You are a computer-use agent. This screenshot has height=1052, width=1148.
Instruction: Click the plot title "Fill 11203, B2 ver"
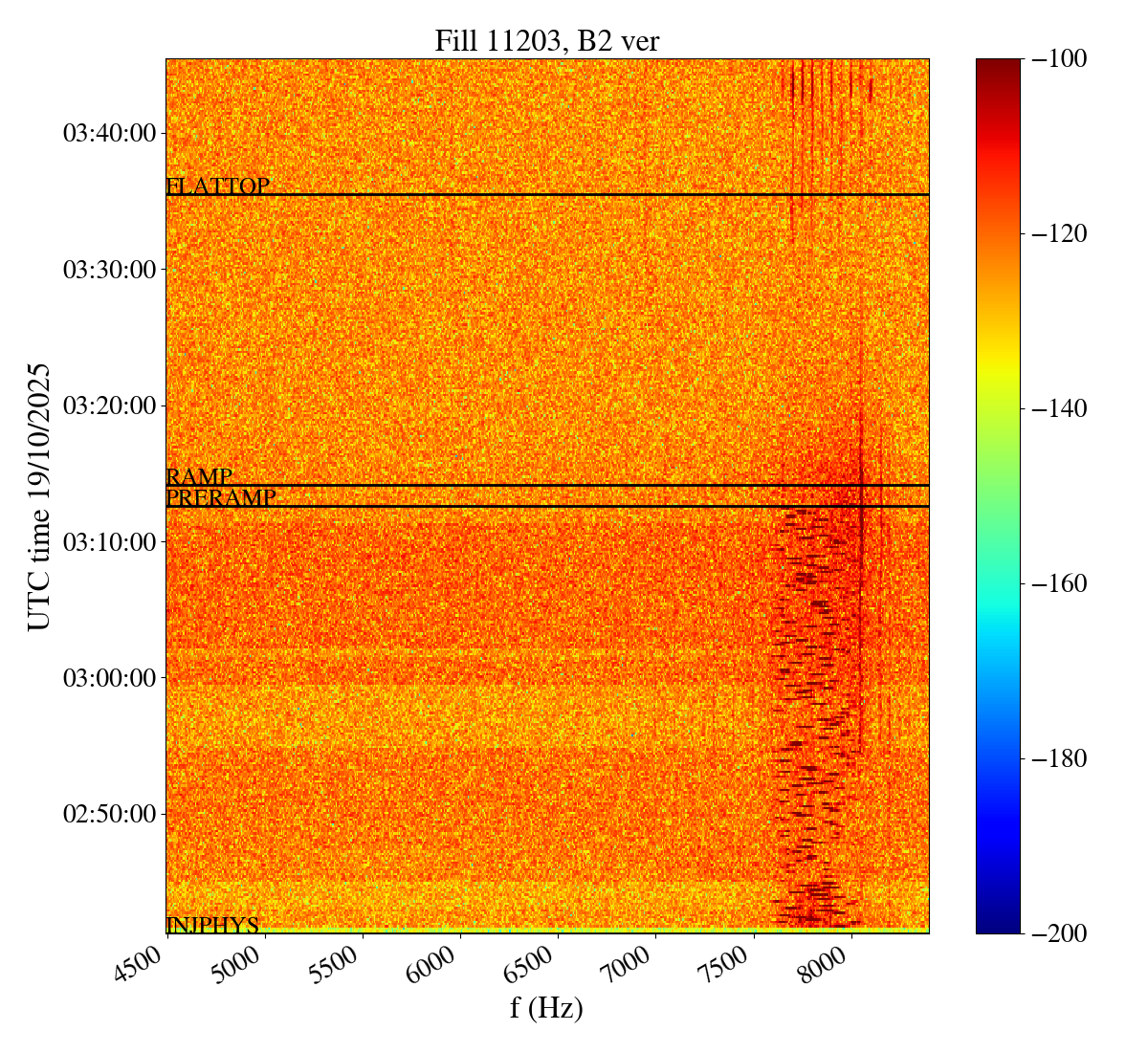pos(546,41)
